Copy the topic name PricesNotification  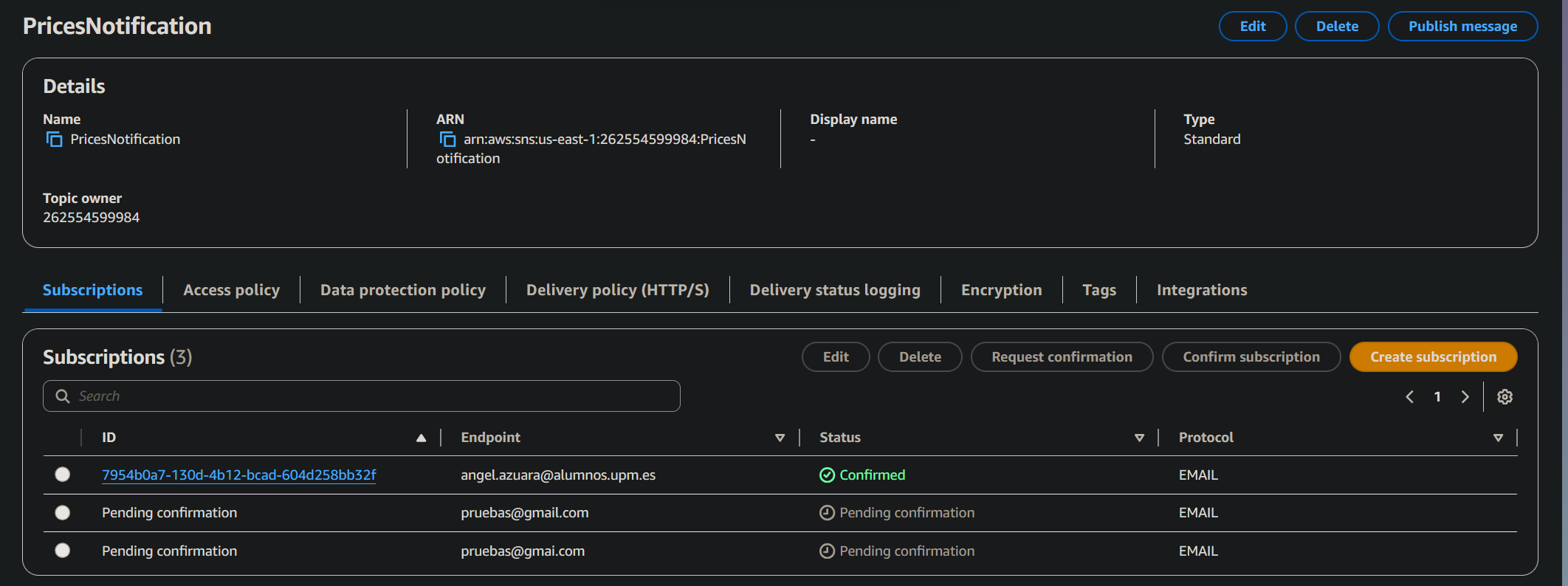tap(55, 139)
